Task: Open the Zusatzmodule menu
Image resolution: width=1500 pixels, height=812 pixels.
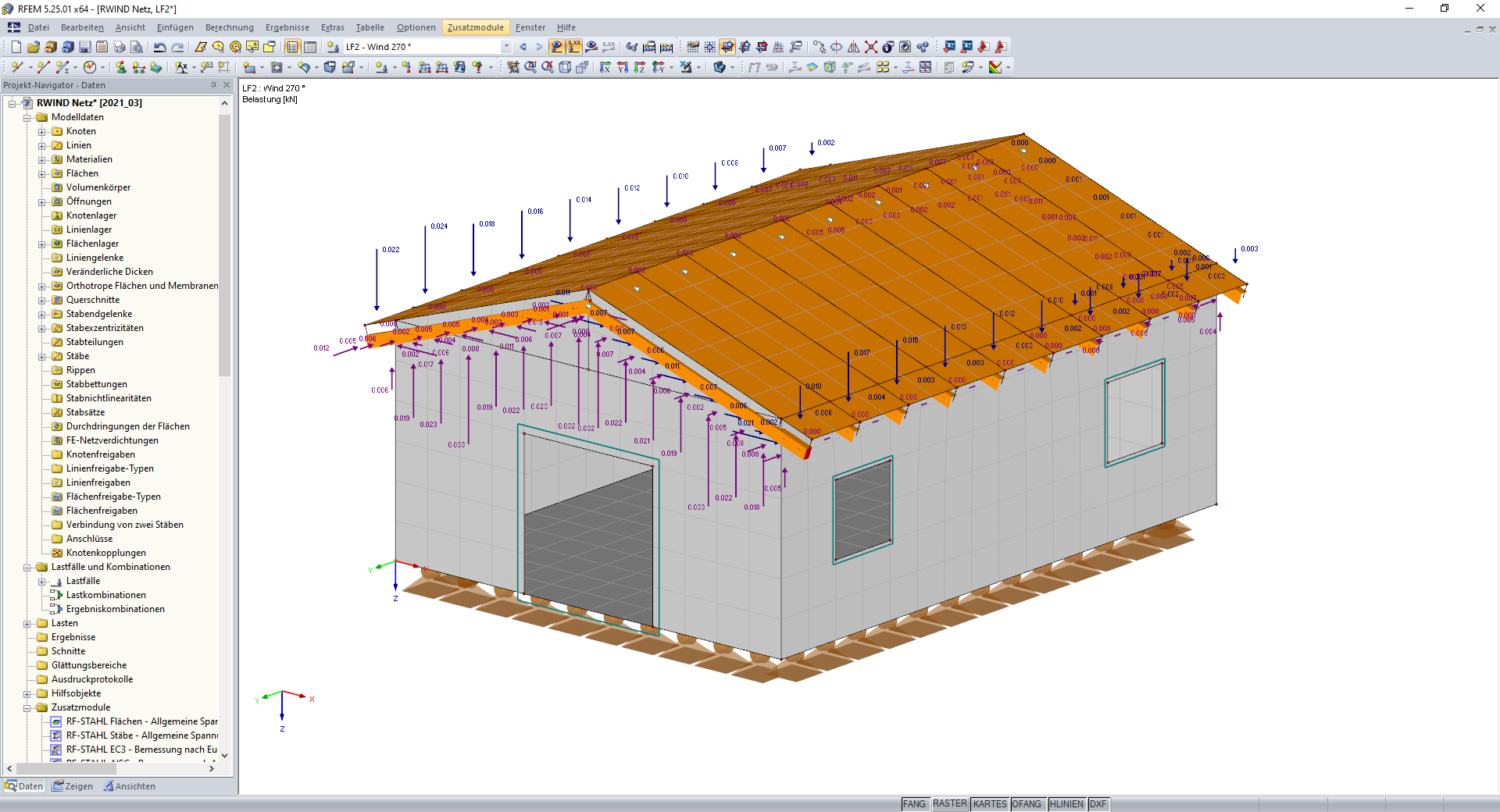Action: (476, 27)
